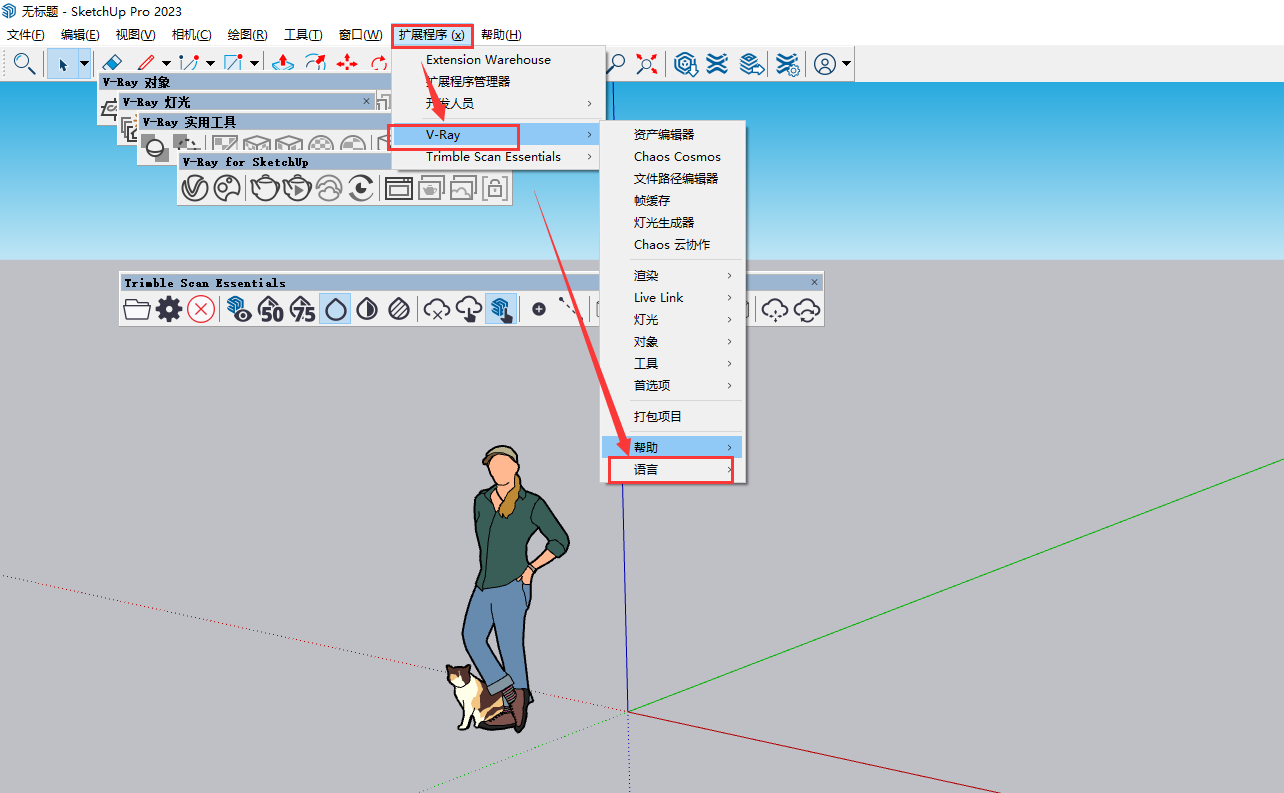Open V-Ray Asset Editor icon

[195, 187]
